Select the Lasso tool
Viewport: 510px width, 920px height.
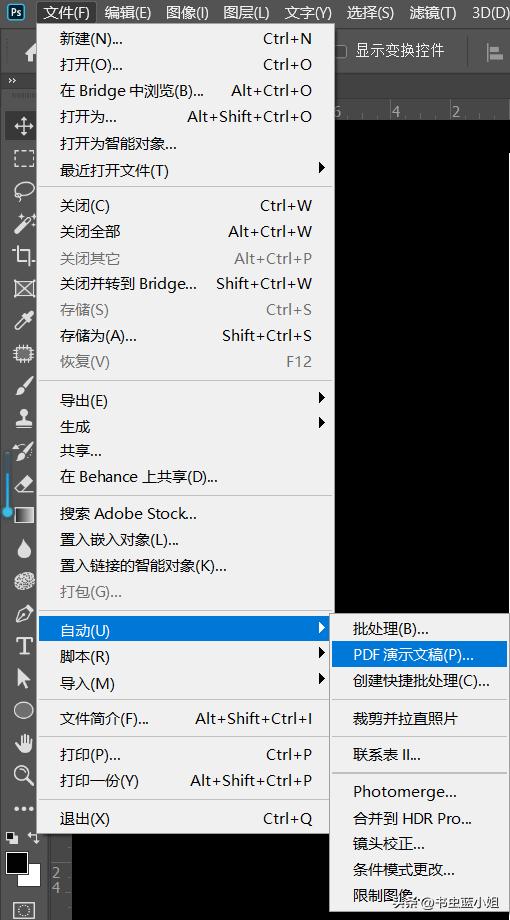point(23,191)
